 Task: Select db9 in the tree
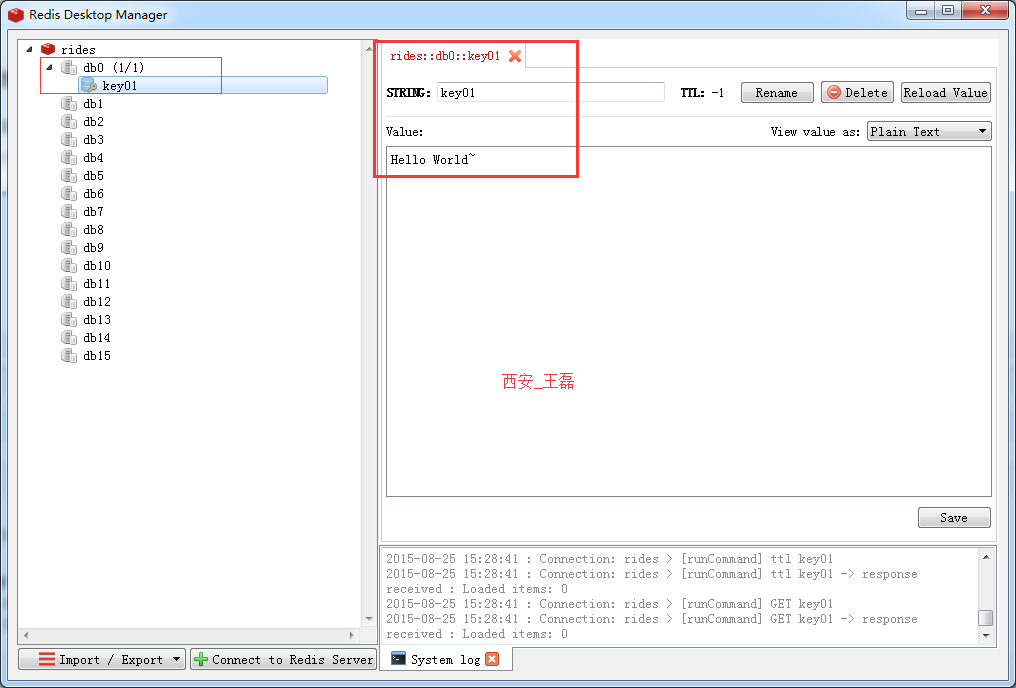(93, 247)
